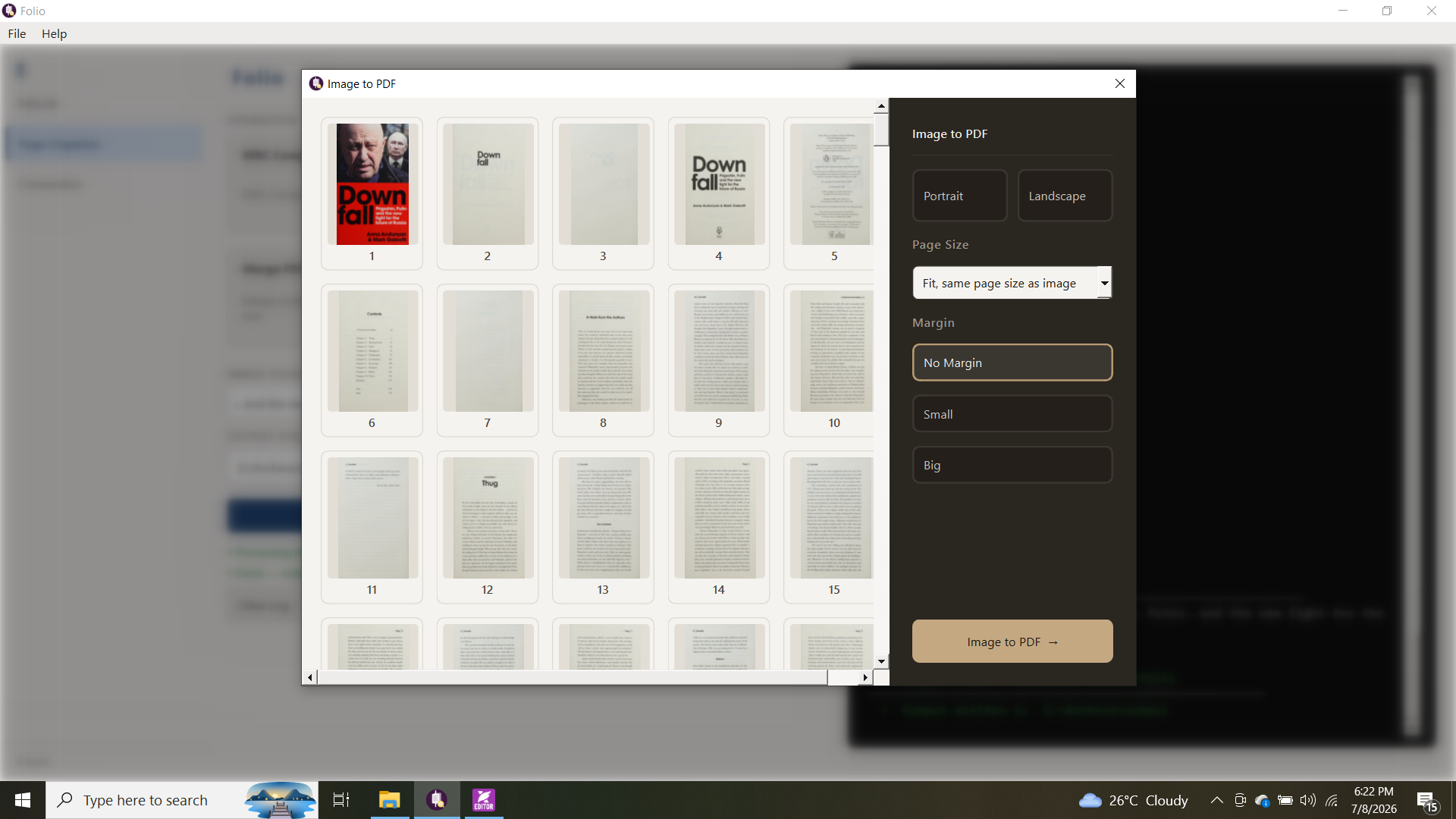
Task: Select page thumbnail 15
Action: pos(830,527)
